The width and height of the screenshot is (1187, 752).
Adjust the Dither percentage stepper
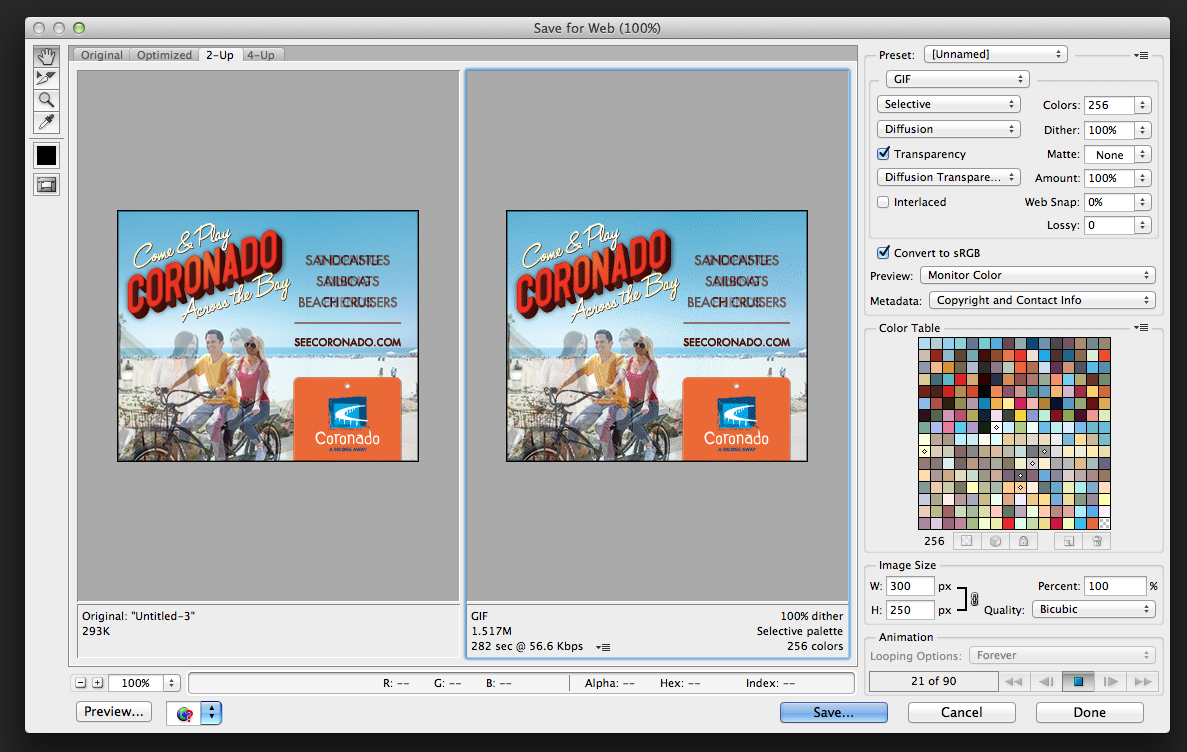pos(1143,130)
